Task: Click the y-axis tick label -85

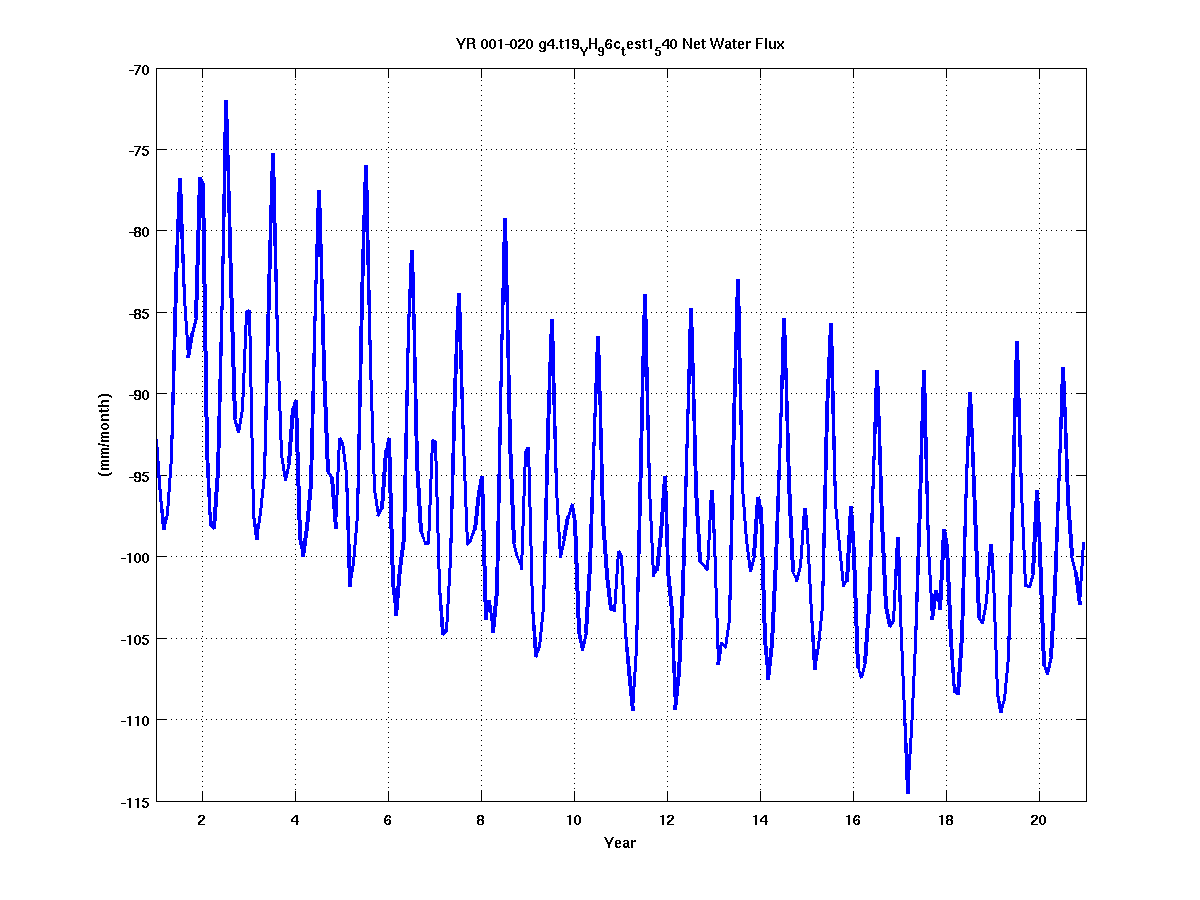Action: click(139, 313)
